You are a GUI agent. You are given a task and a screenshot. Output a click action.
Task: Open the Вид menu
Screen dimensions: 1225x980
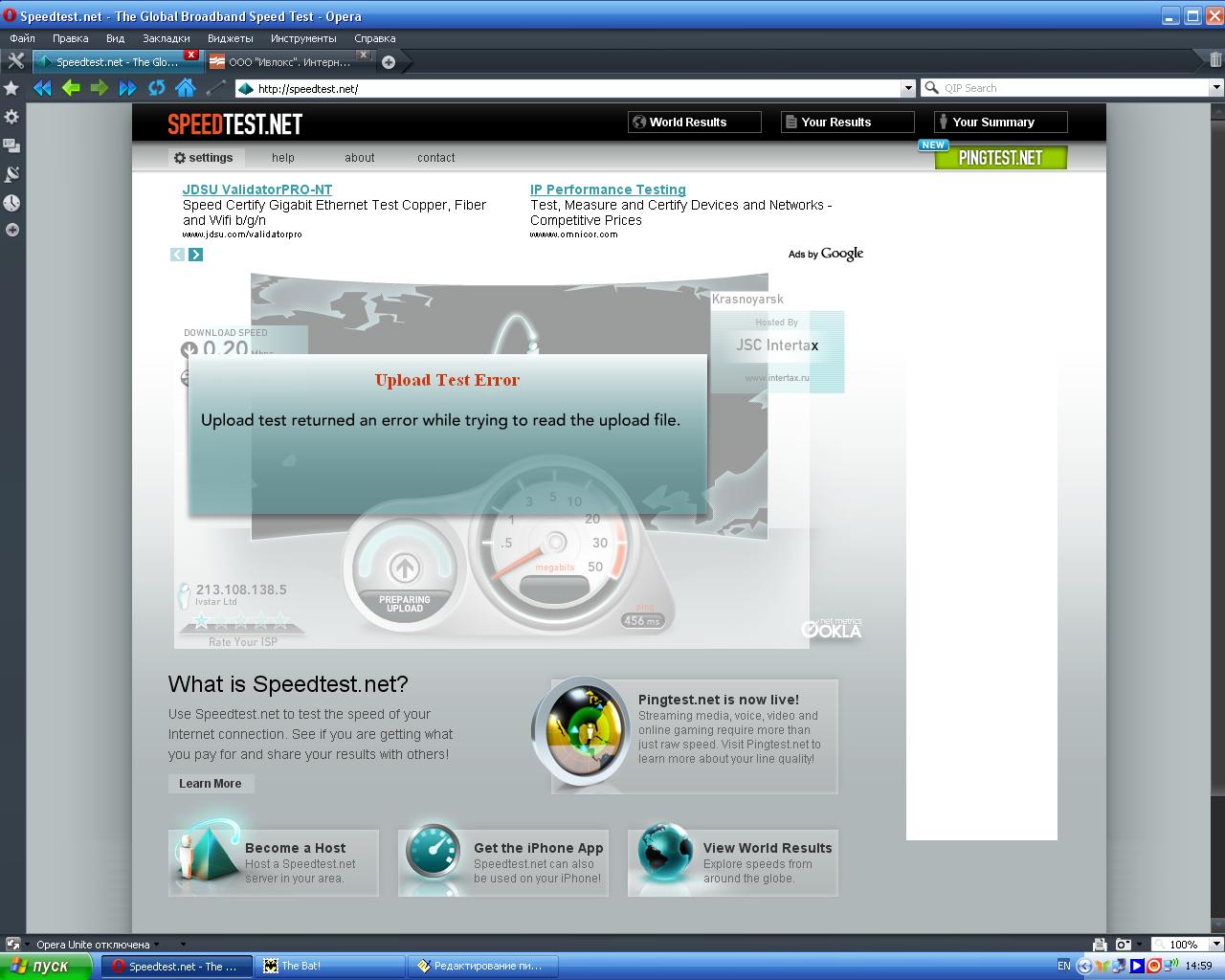click(116, 38)
